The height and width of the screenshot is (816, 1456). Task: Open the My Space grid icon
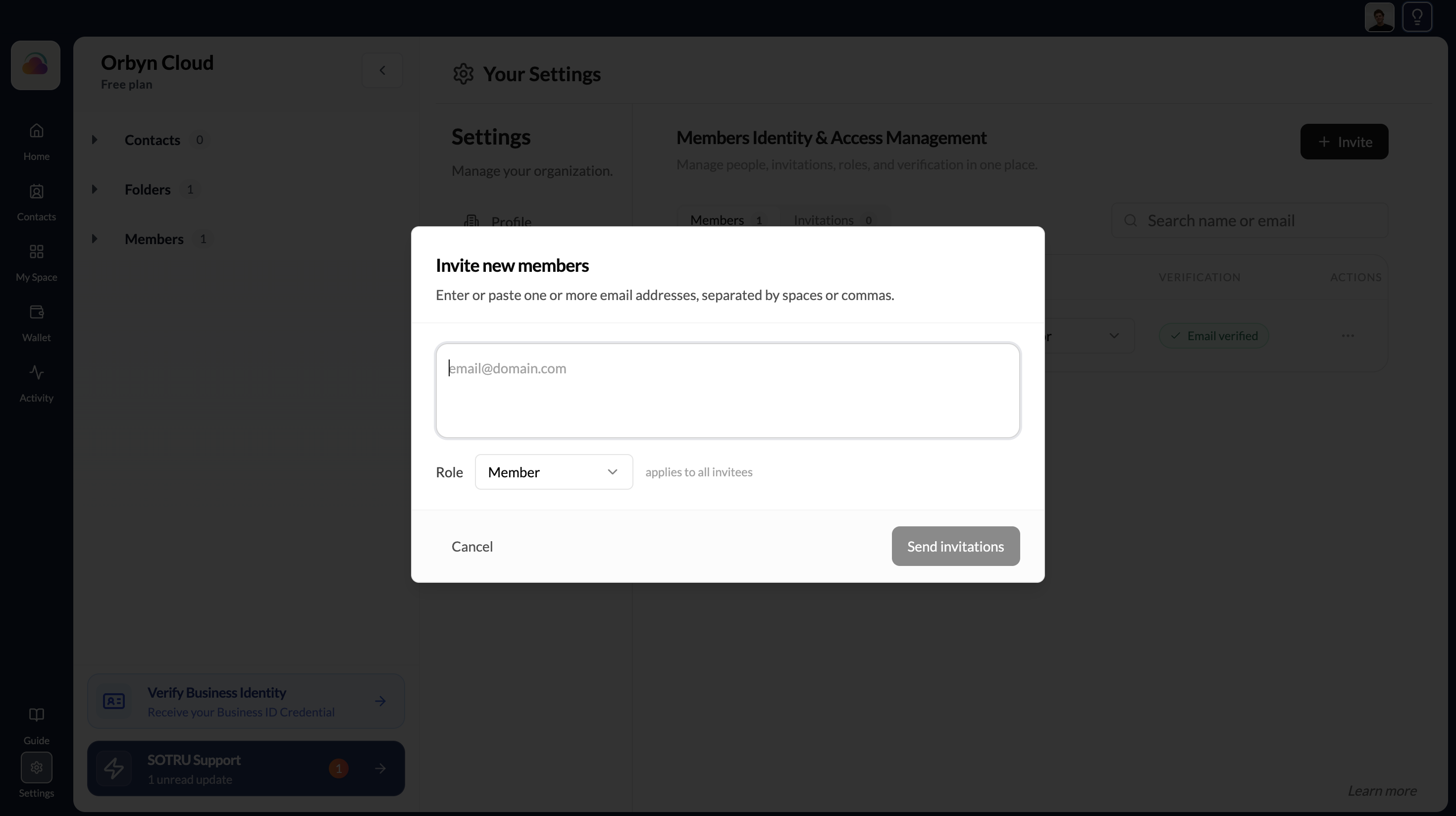pos(36,252)
